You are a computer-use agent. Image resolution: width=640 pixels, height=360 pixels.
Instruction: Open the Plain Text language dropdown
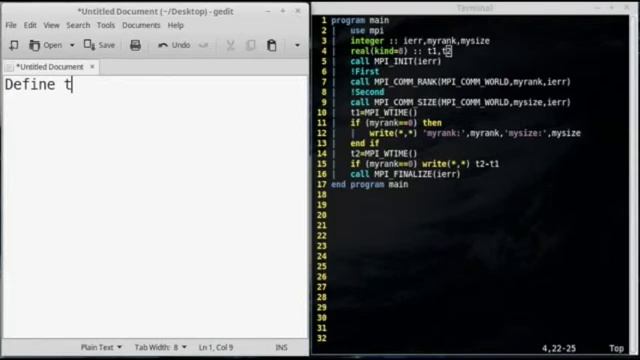101,347
